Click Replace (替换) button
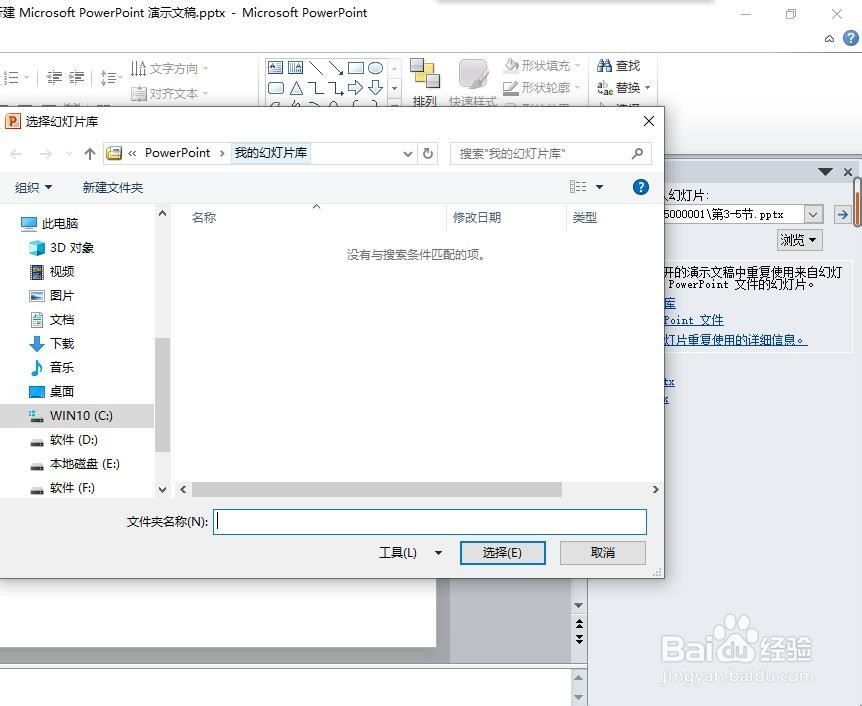The height and width of the screenshot is (706, 862). (x=618, y=88)
